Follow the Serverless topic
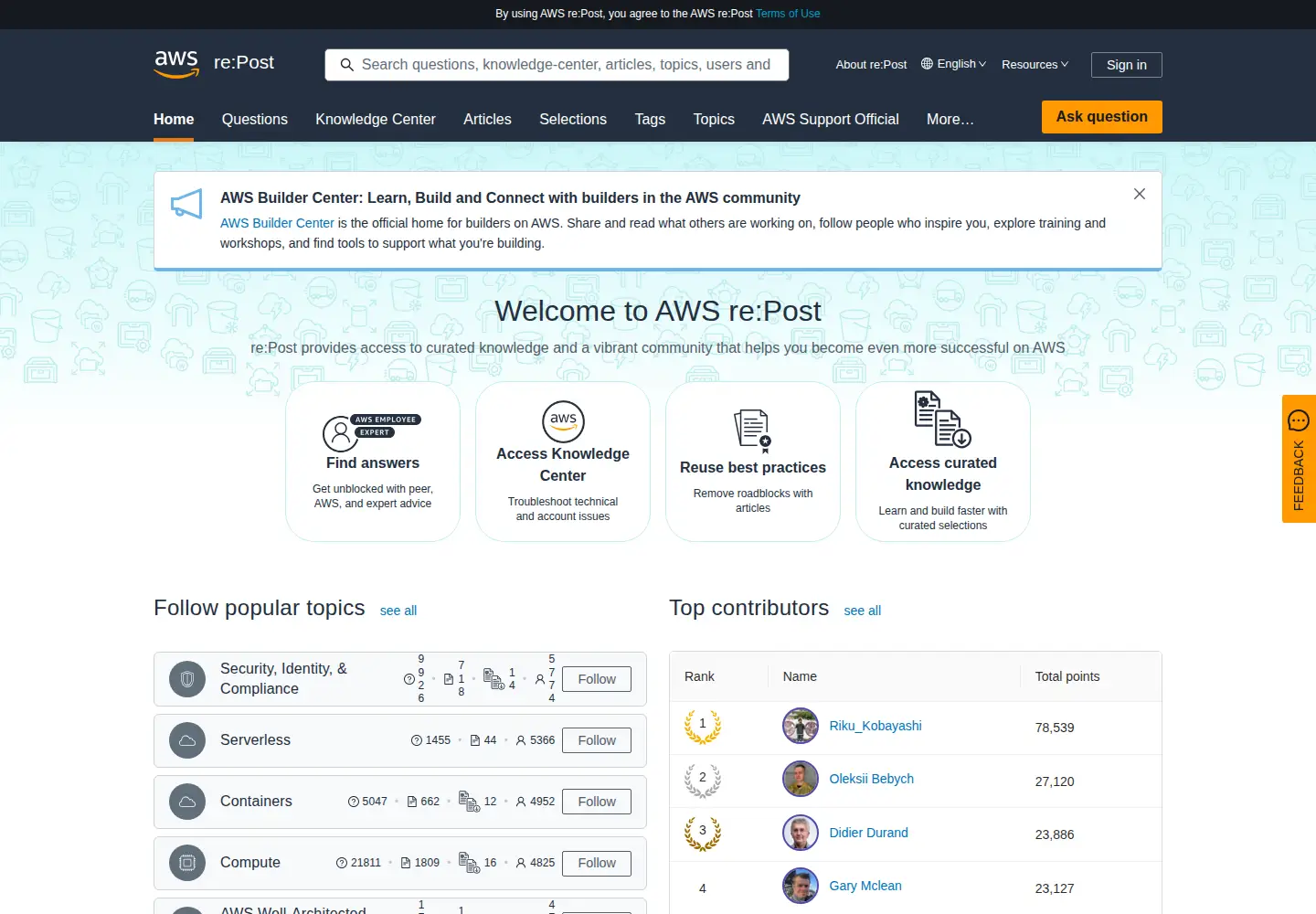Image resolution: width=1316 pixels, height=914 pixels. (597, 740)
